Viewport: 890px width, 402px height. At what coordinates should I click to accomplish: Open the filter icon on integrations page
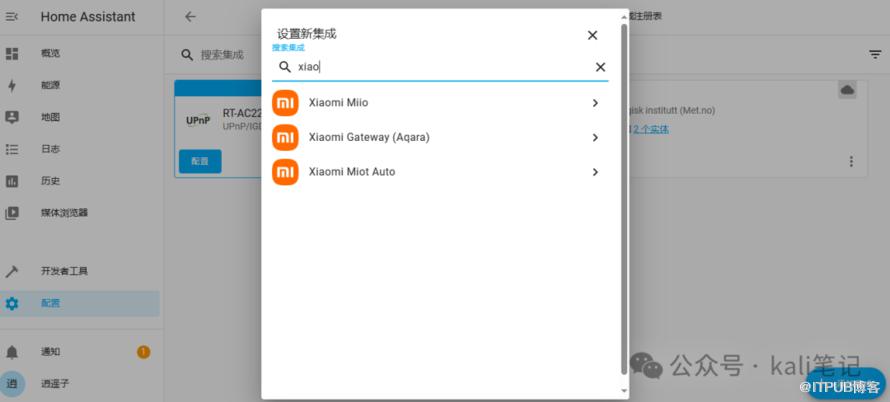(x=875, y=55)
